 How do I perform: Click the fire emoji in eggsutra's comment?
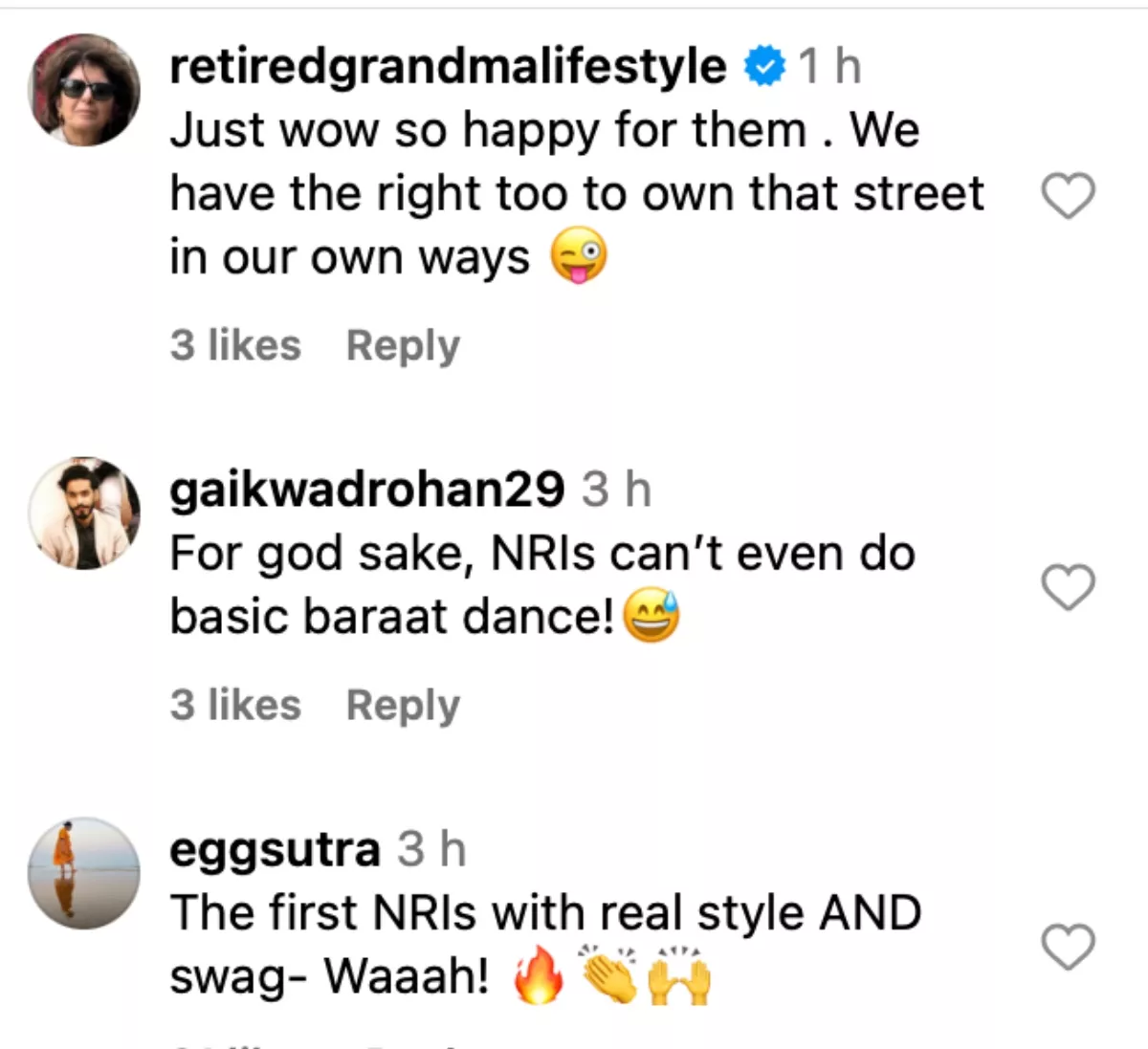point(539,978)
